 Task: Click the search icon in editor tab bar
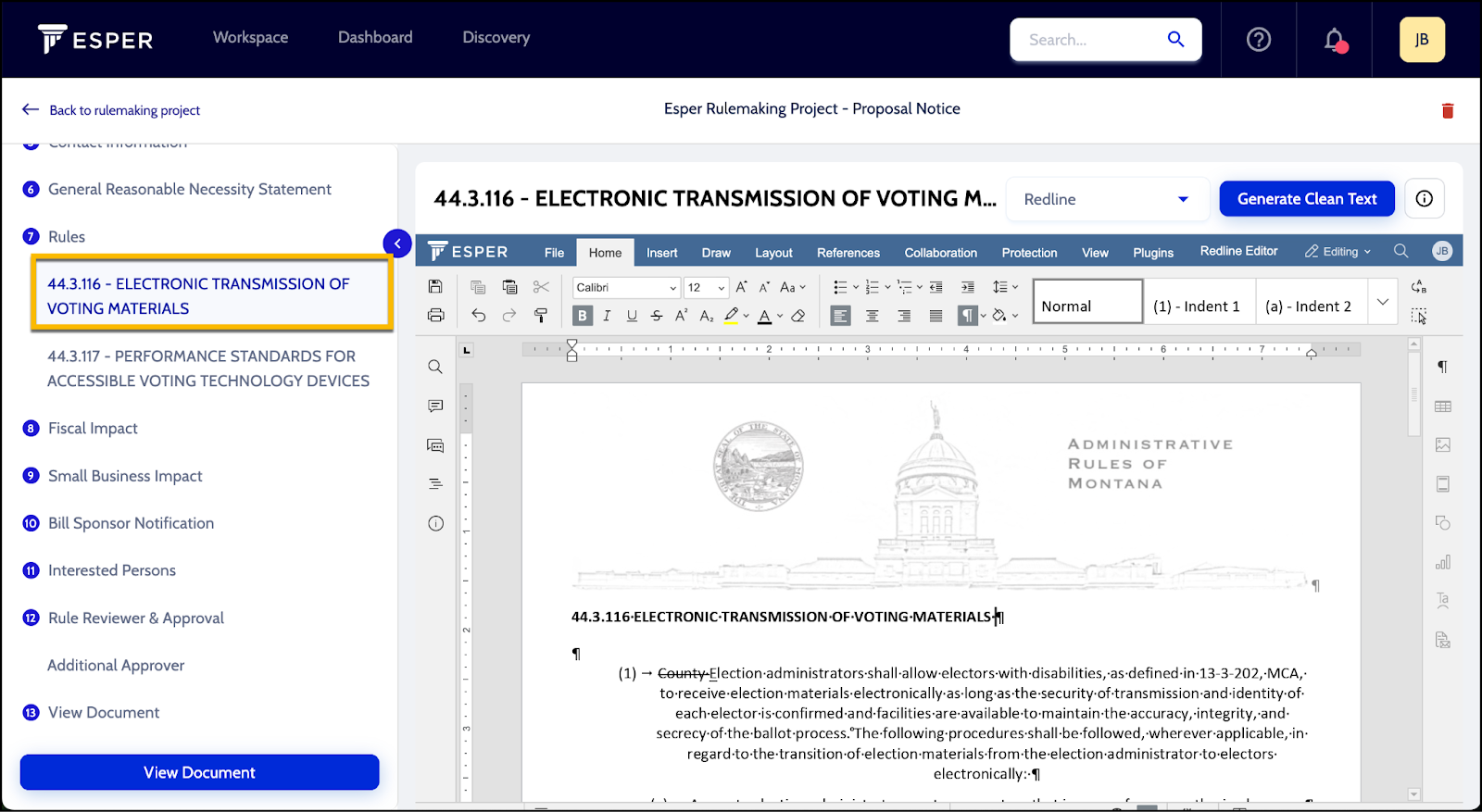[1400, 251]
